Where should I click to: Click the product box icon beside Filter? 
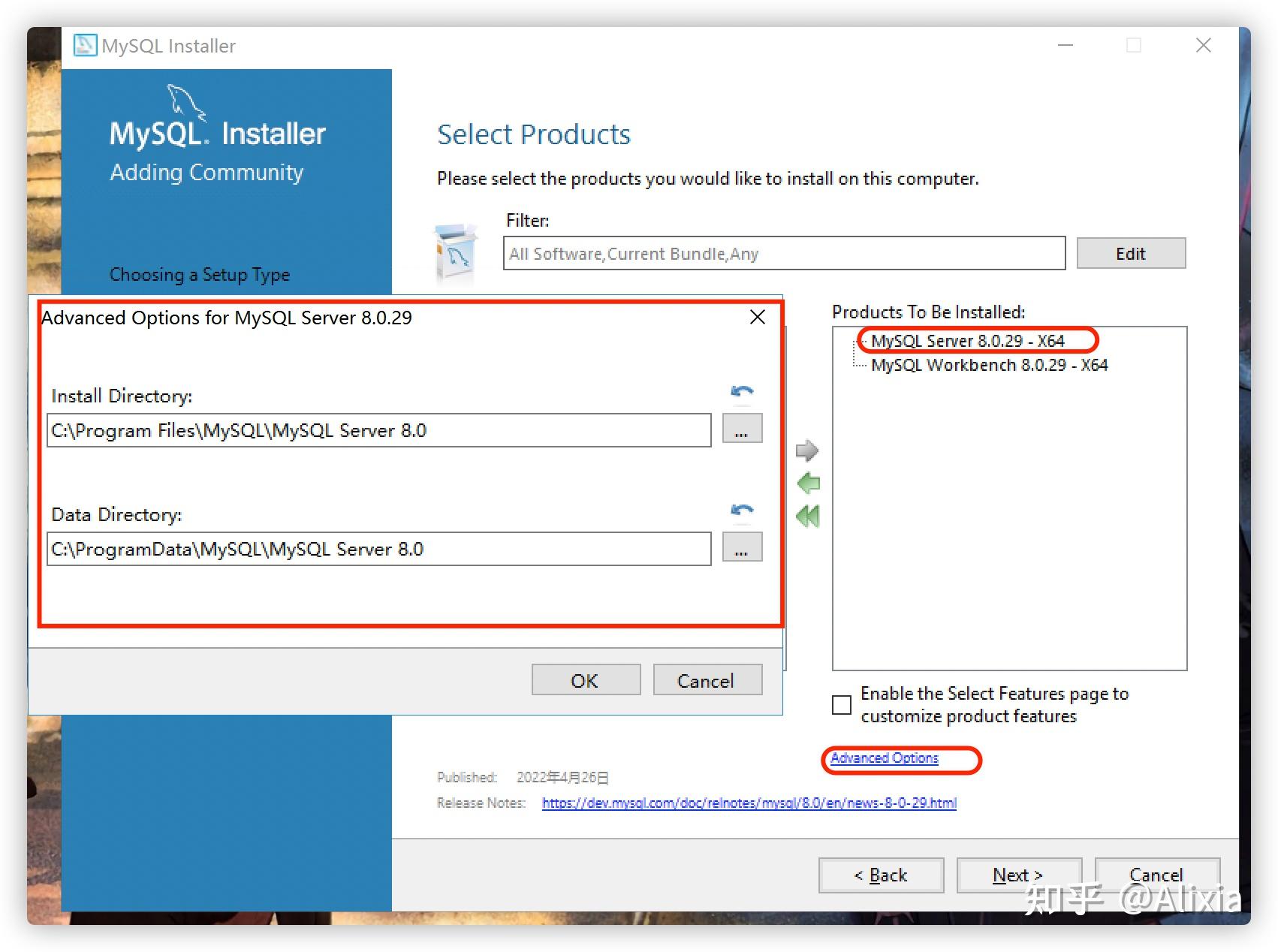coord(456,253)
